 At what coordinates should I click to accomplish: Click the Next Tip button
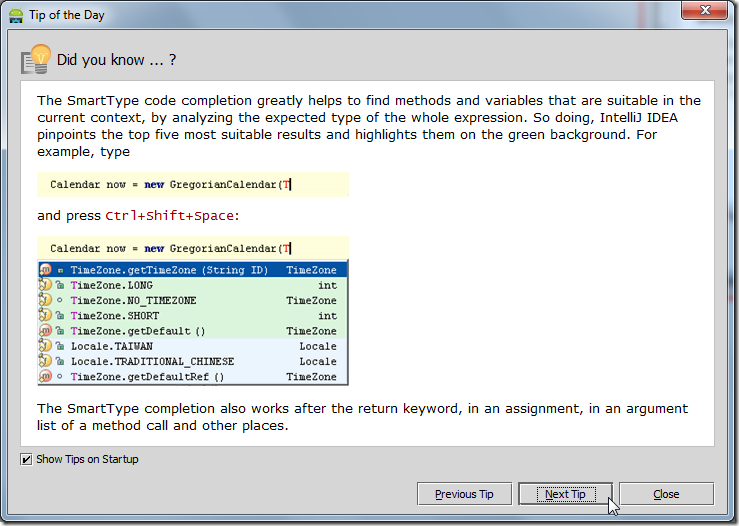point(565,494)
